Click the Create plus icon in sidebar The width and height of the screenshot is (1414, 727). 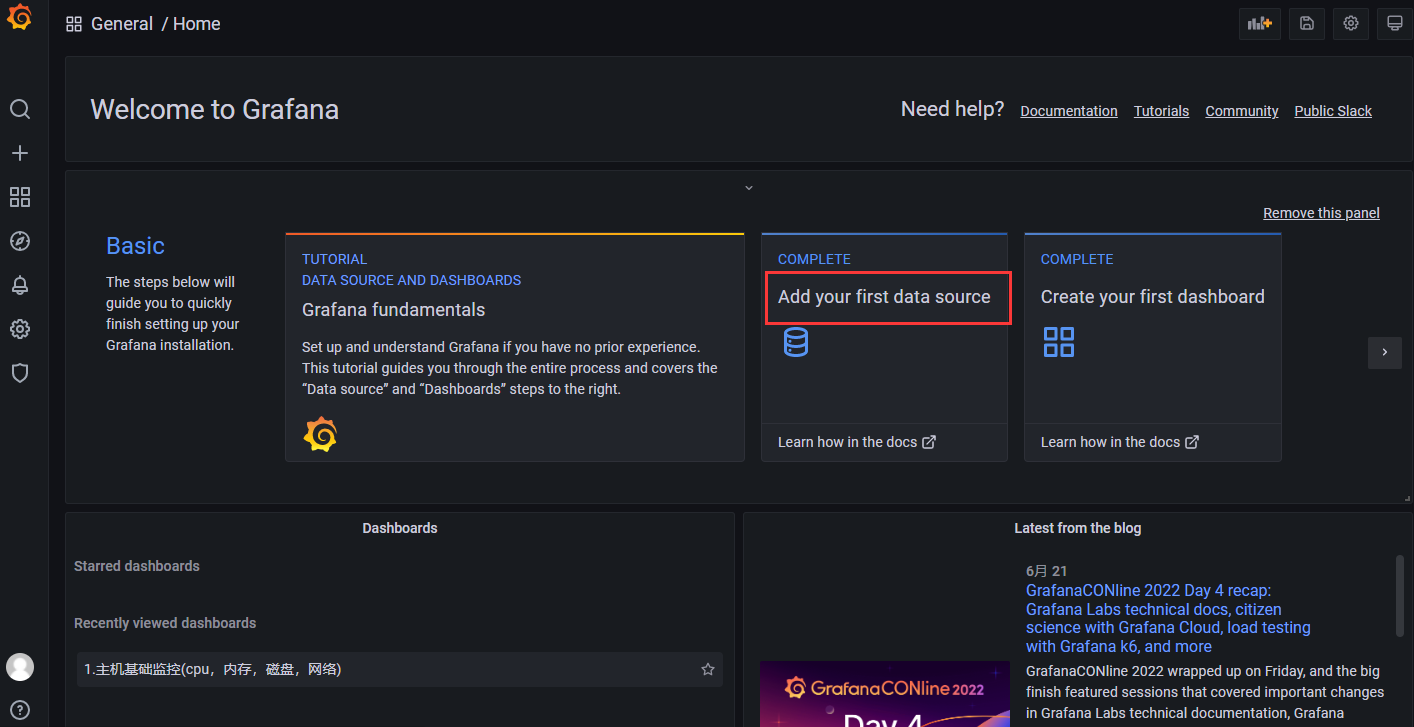point(20,153)
